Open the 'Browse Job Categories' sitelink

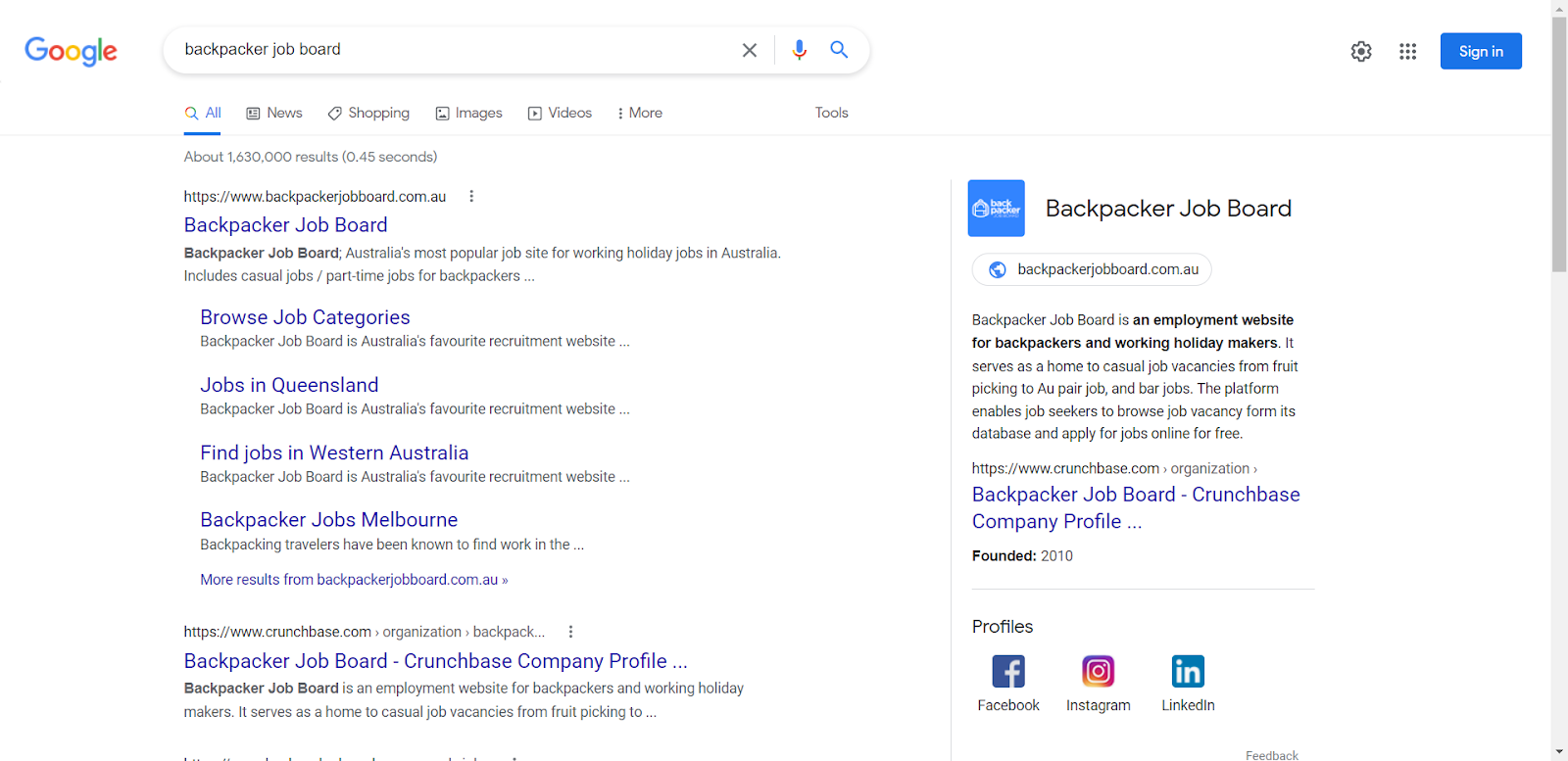pos(305,317)
